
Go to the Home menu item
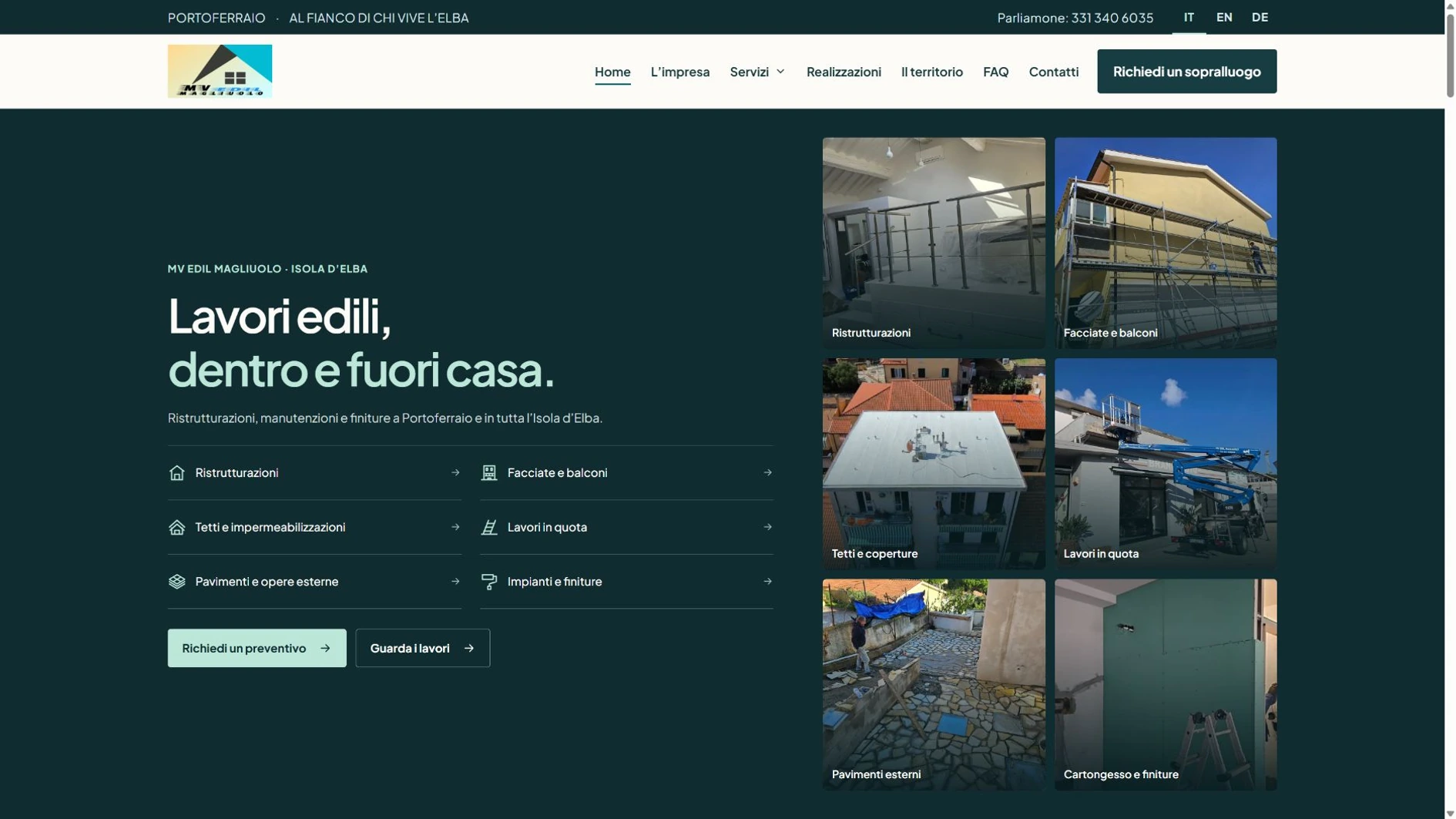tap(612, 72)
